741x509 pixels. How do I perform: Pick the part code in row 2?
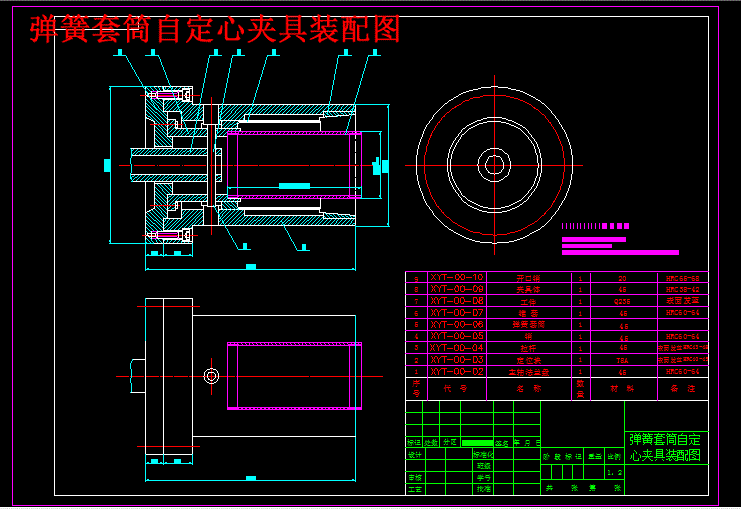click(x=457, y=360)
